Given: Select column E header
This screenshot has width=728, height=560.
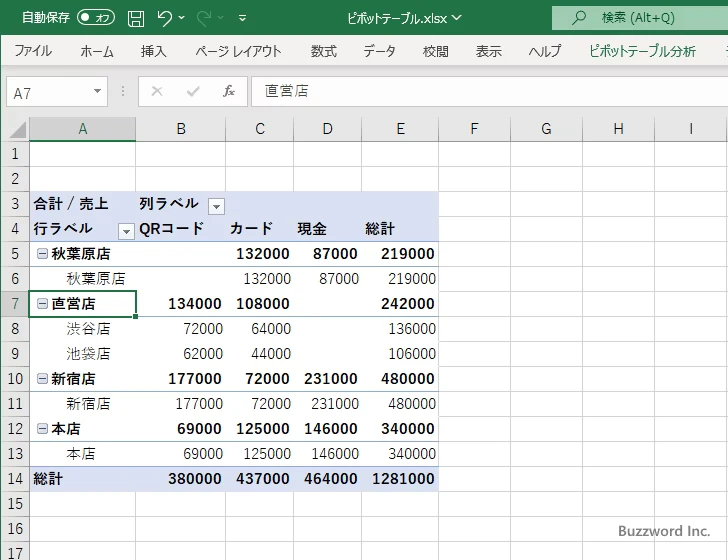Looking at the screenshot, I should [x=400, y=129].
